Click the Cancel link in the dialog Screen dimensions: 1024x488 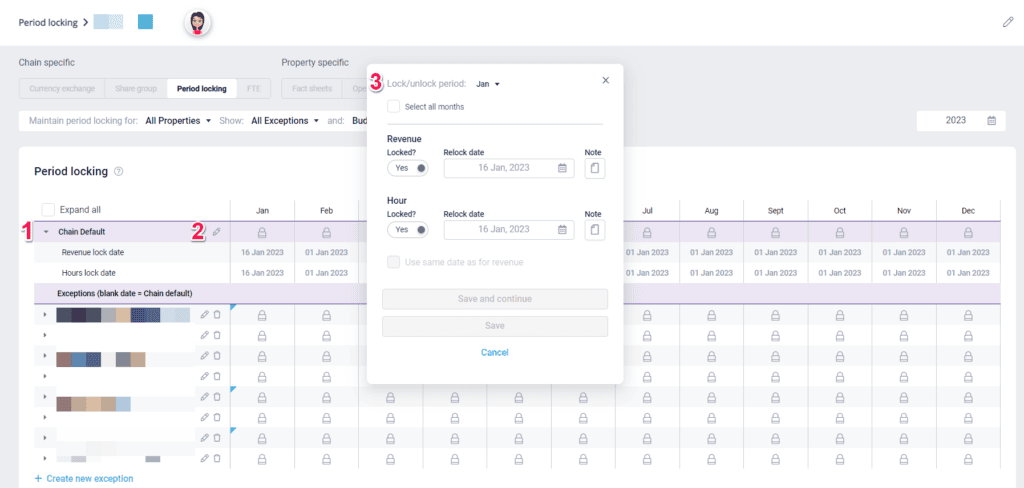tap(494, 353)
